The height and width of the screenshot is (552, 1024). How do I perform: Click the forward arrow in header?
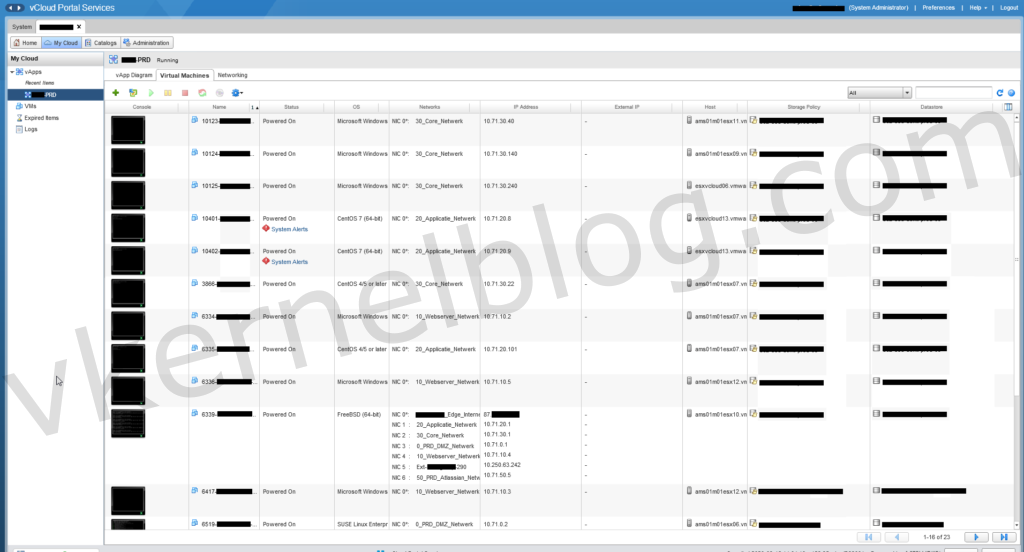[19, 8]
